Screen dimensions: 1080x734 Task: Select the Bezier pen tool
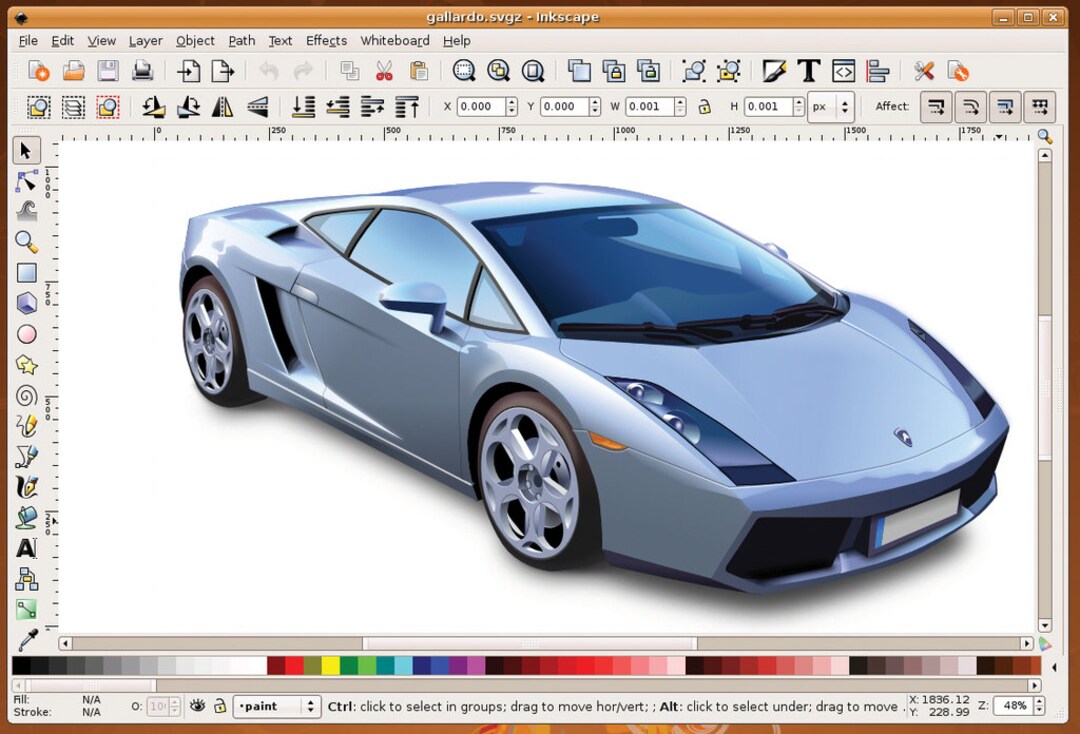coord(28,456)
